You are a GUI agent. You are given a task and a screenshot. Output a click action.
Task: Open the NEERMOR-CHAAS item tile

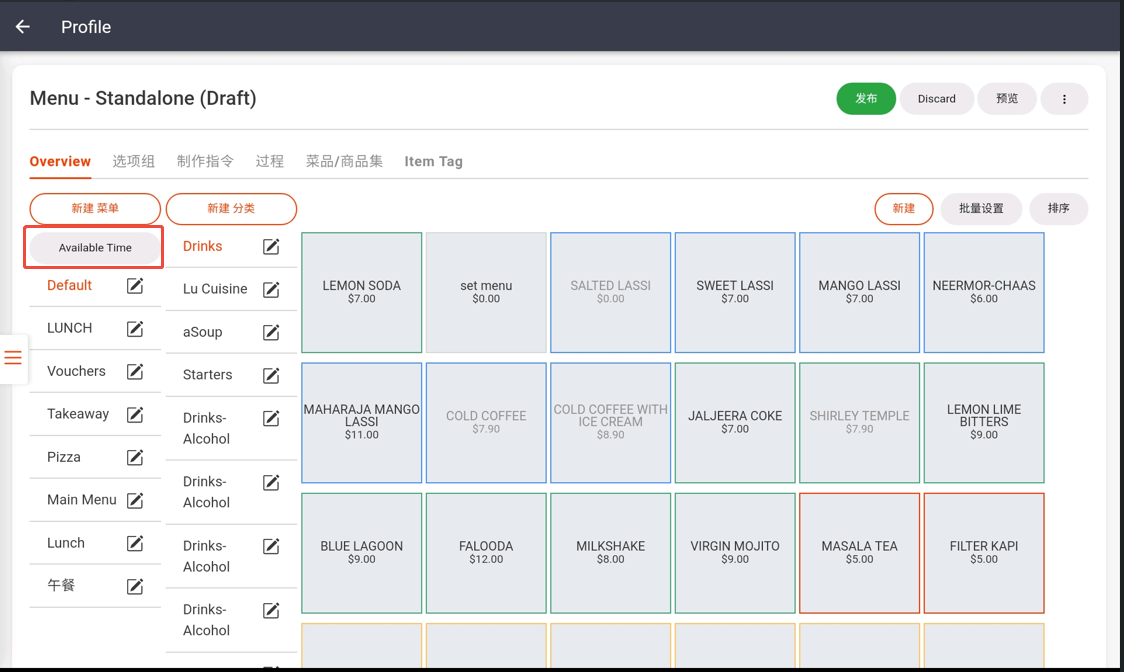point(984,293)
